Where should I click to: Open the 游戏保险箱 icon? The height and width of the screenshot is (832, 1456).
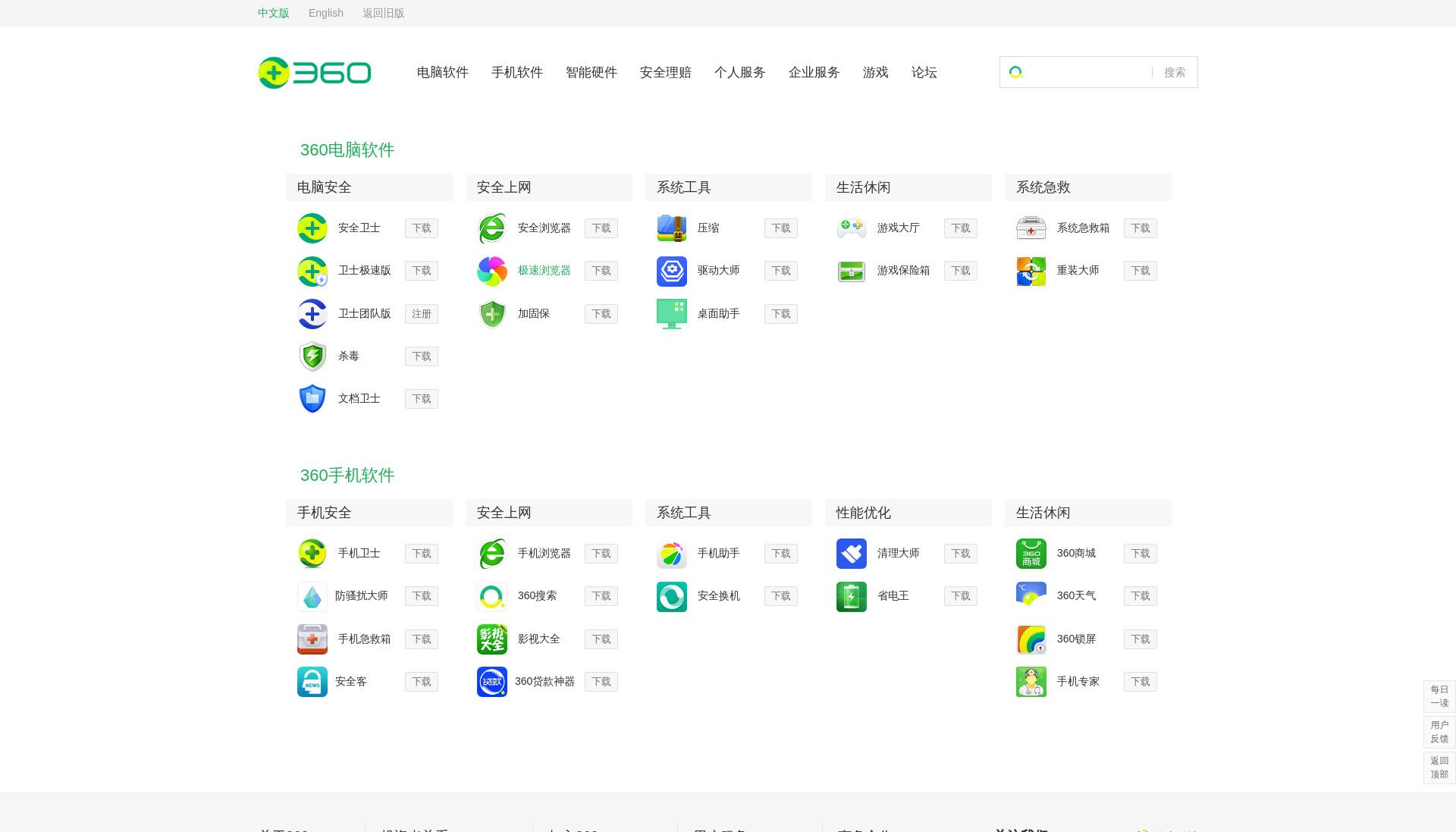click(x=852, y=271)
